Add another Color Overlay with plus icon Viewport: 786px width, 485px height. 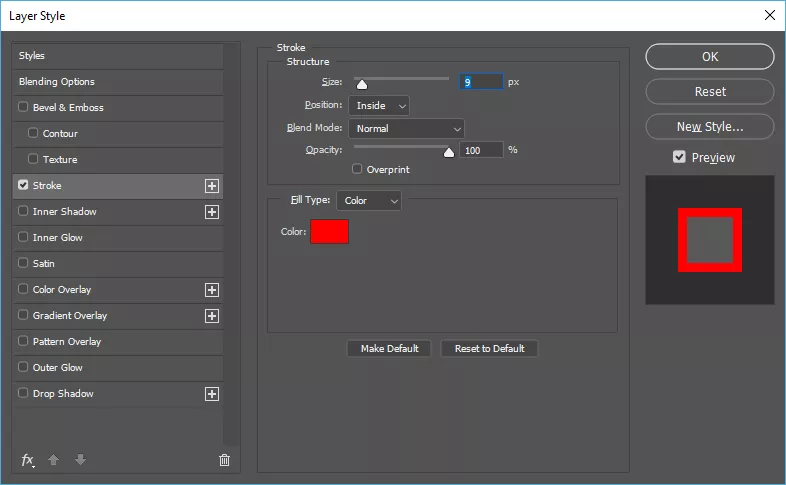pos(212,290)
